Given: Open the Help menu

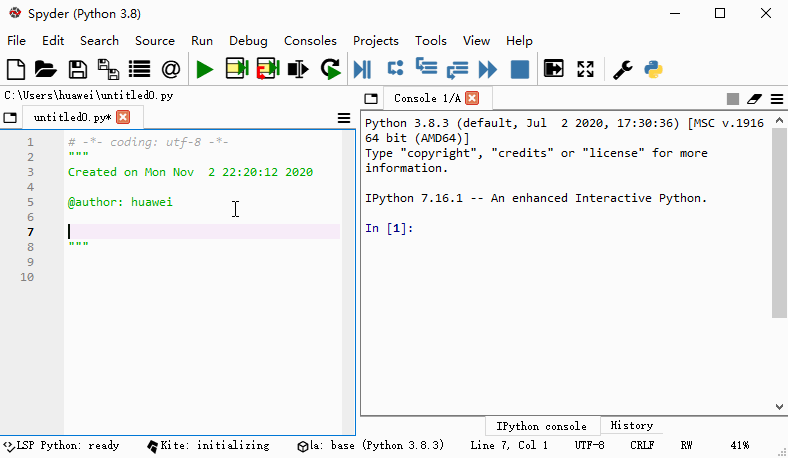Looking at the screenshot, I should click(519, 41).
